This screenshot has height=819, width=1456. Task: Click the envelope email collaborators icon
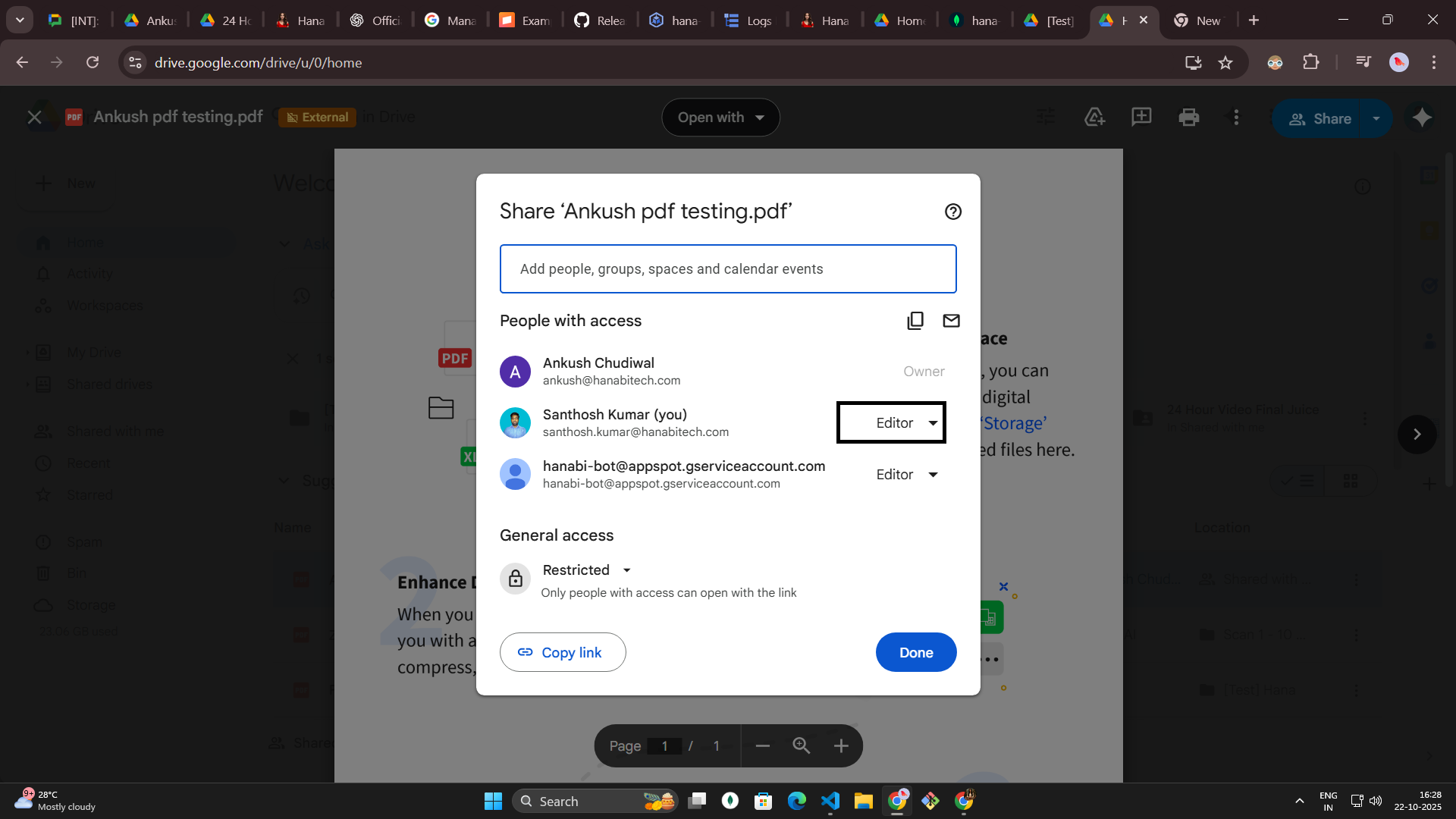pyautogui.click(x=951, y=321)
